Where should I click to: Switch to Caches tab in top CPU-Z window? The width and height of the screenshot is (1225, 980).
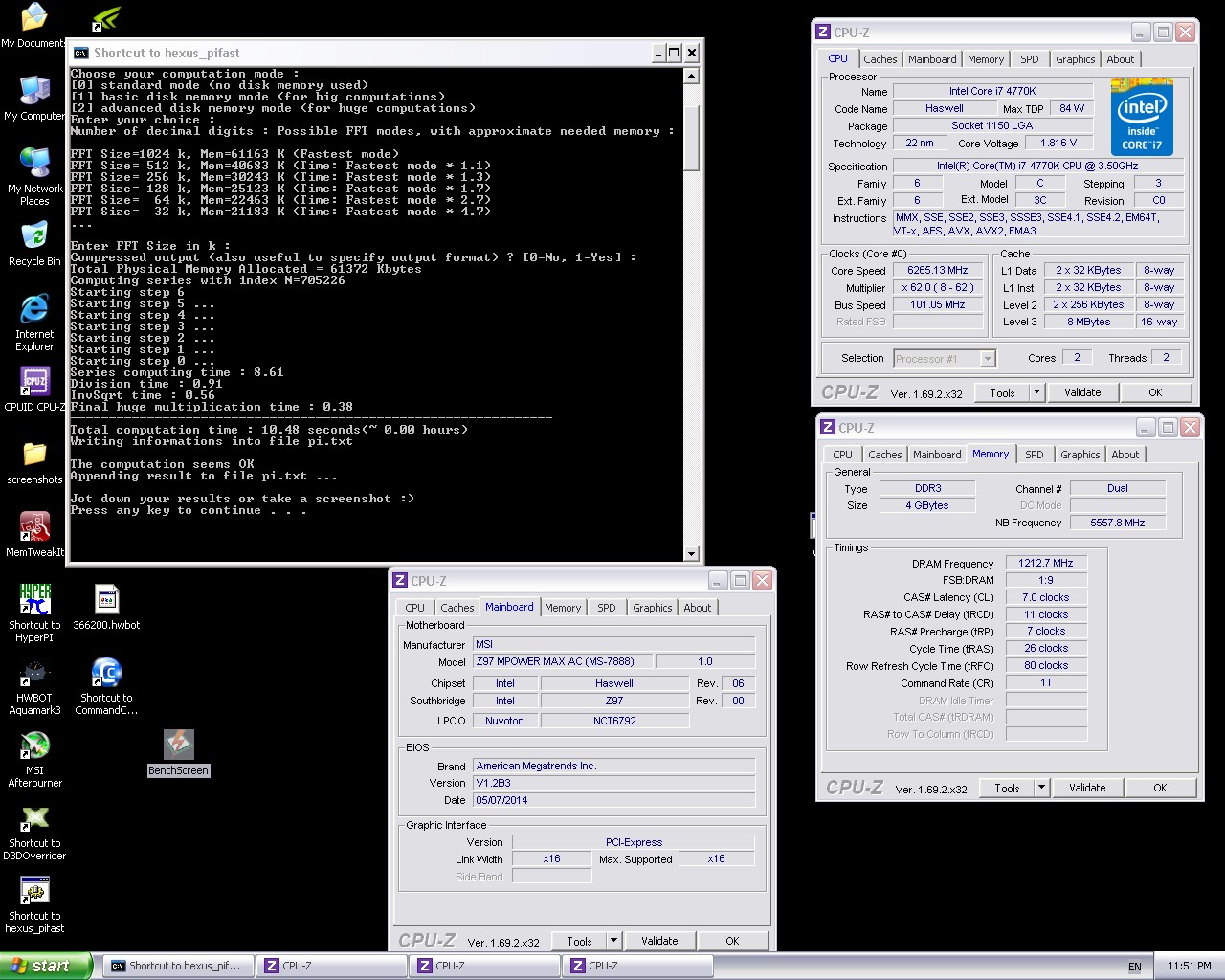pos(880,59)
